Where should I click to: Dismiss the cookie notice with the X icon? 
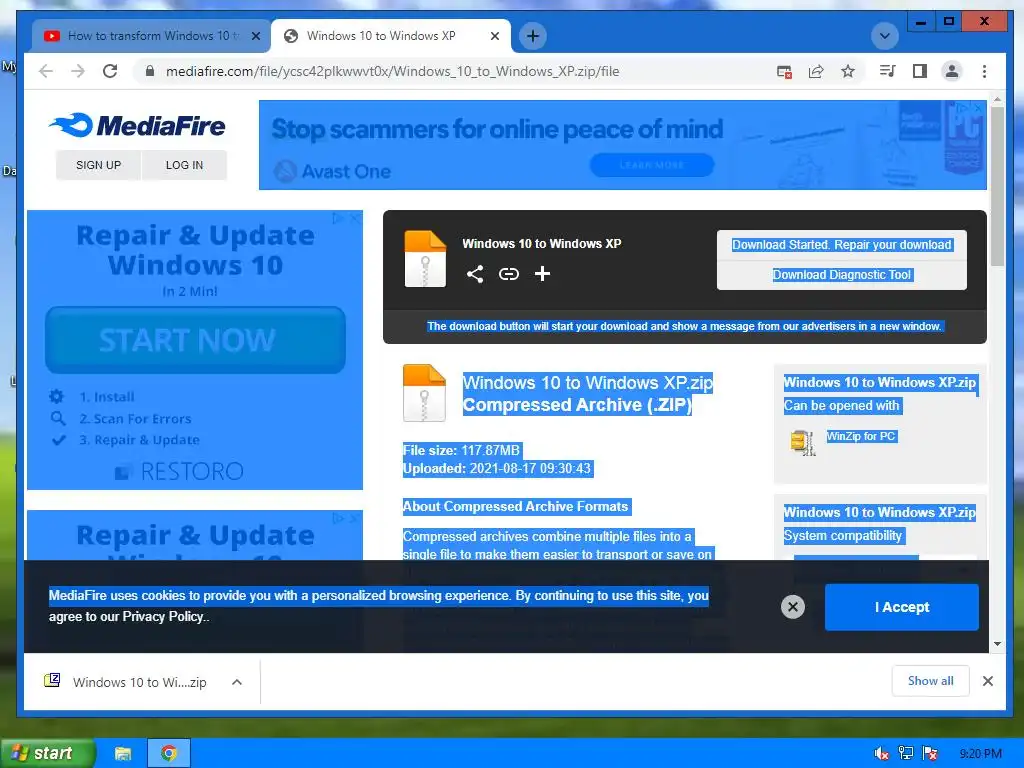[x=793, y=607]
